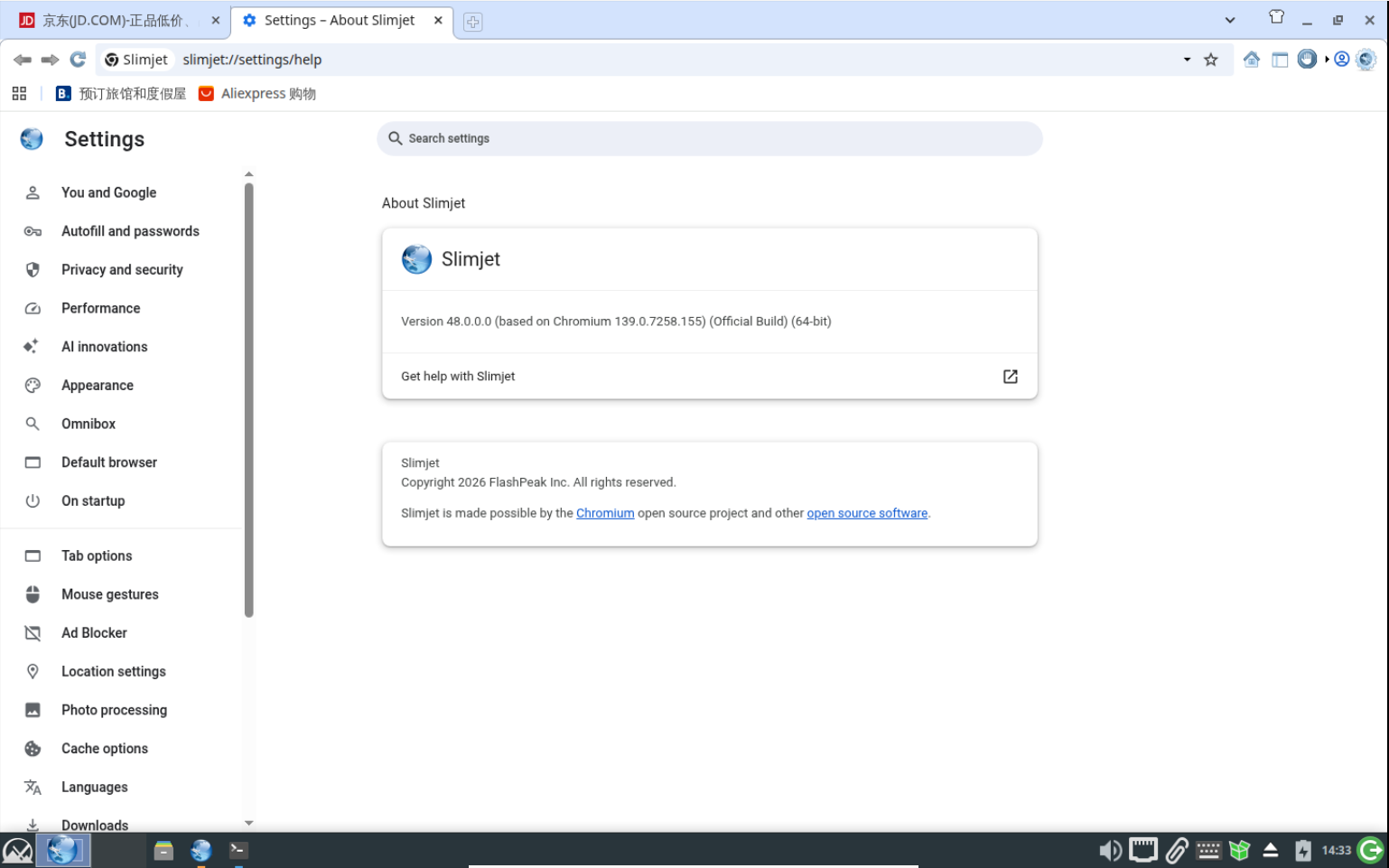Click the Slimjet globe logo beside Settings
Viewport: 1389px width, 868px height.
pyautogui.click(x=32, y=138)
